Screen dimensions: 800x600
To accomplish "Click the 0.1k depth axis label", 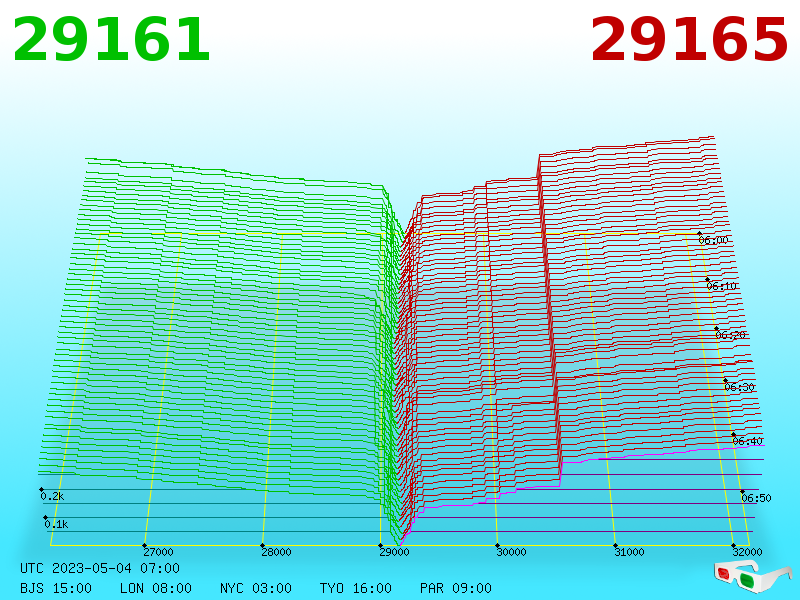I will click(x=56, y=524).
